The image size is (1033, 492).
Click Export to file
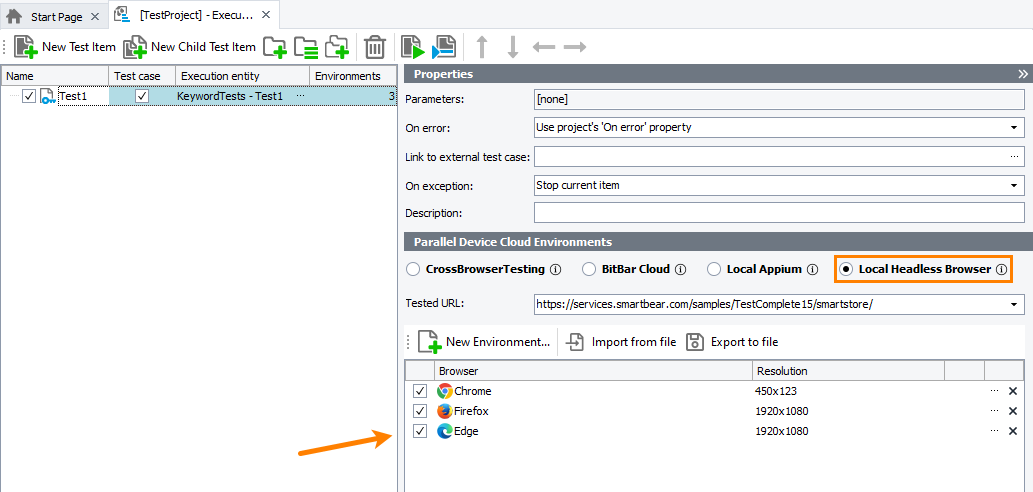point(732,342)
